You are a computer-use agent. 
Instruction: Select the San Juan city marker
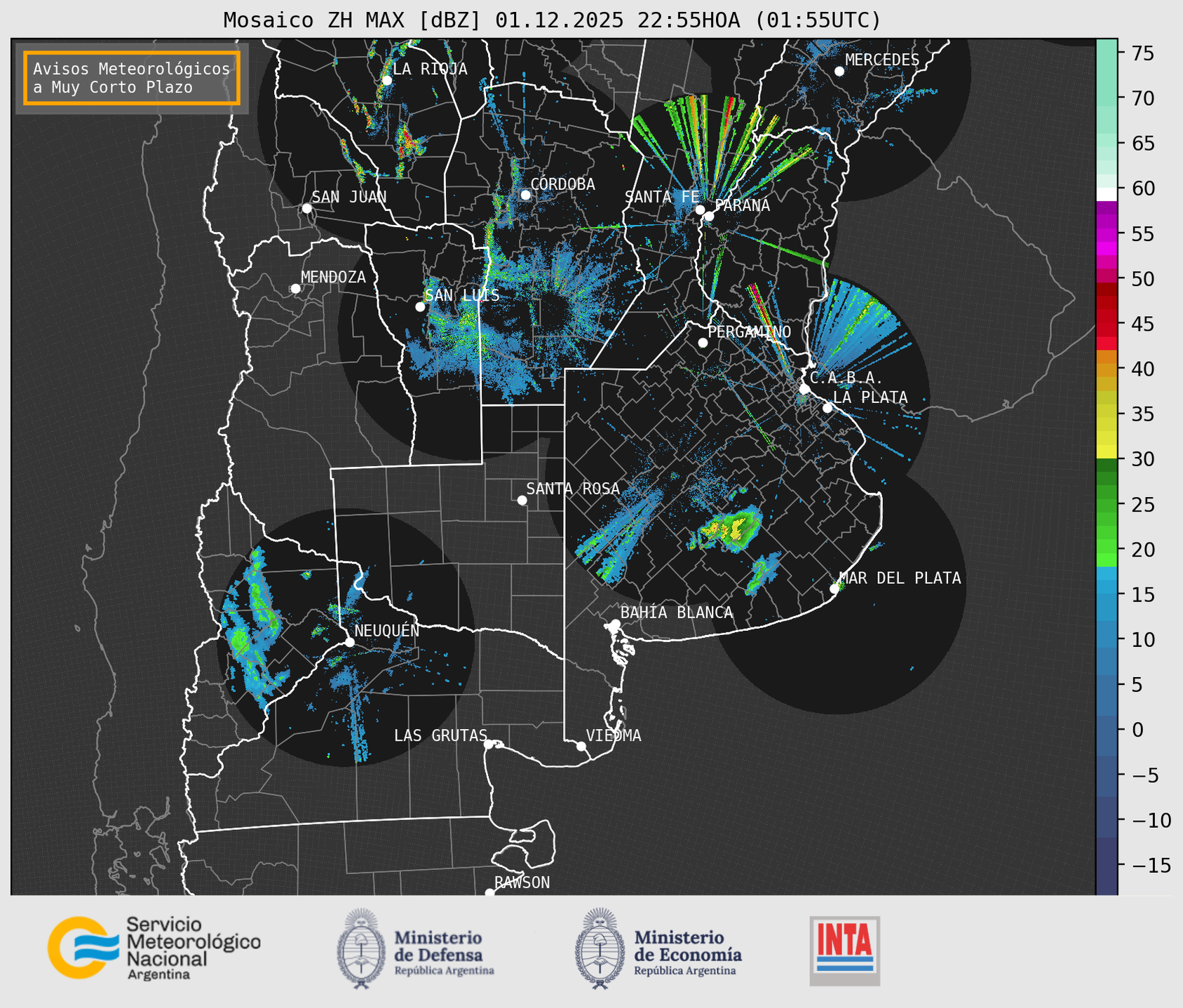click(306, 208)
